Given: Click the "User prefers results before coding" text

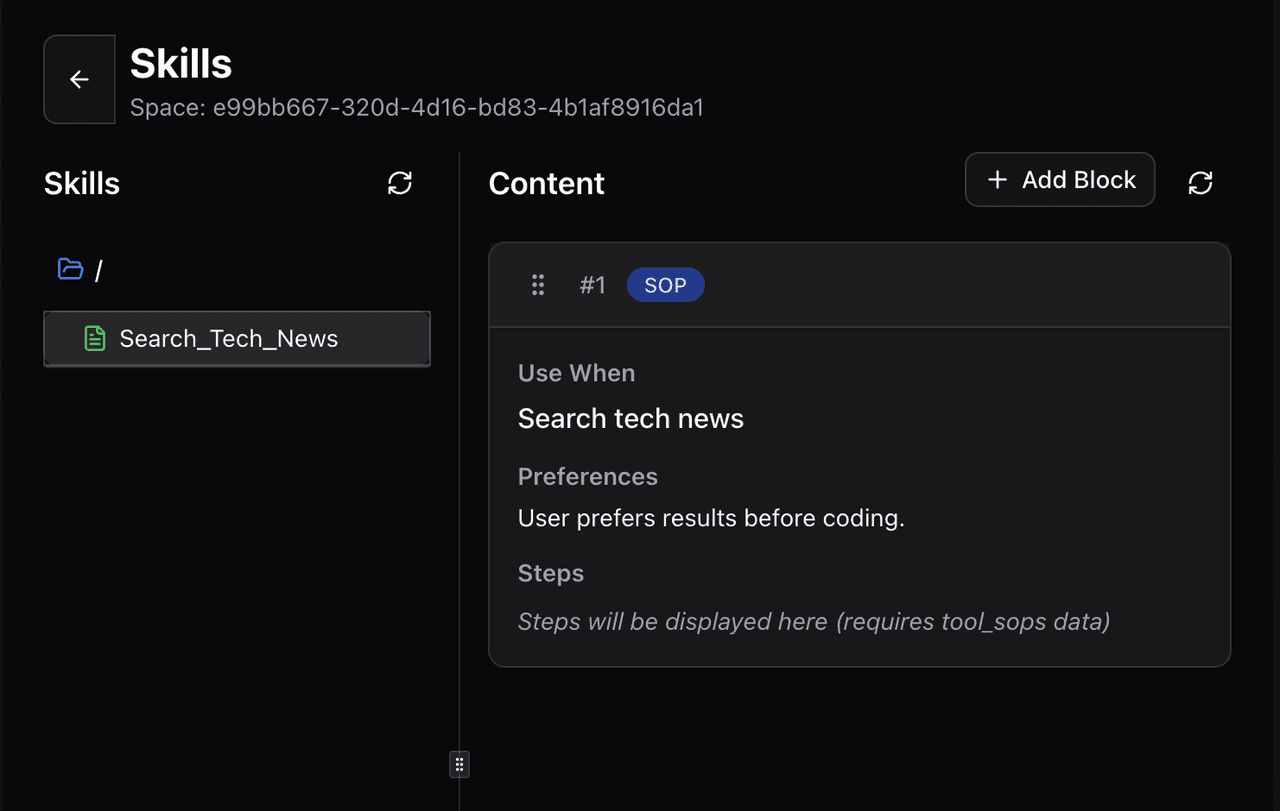Looking at the screenshot, I should (710, 518).
